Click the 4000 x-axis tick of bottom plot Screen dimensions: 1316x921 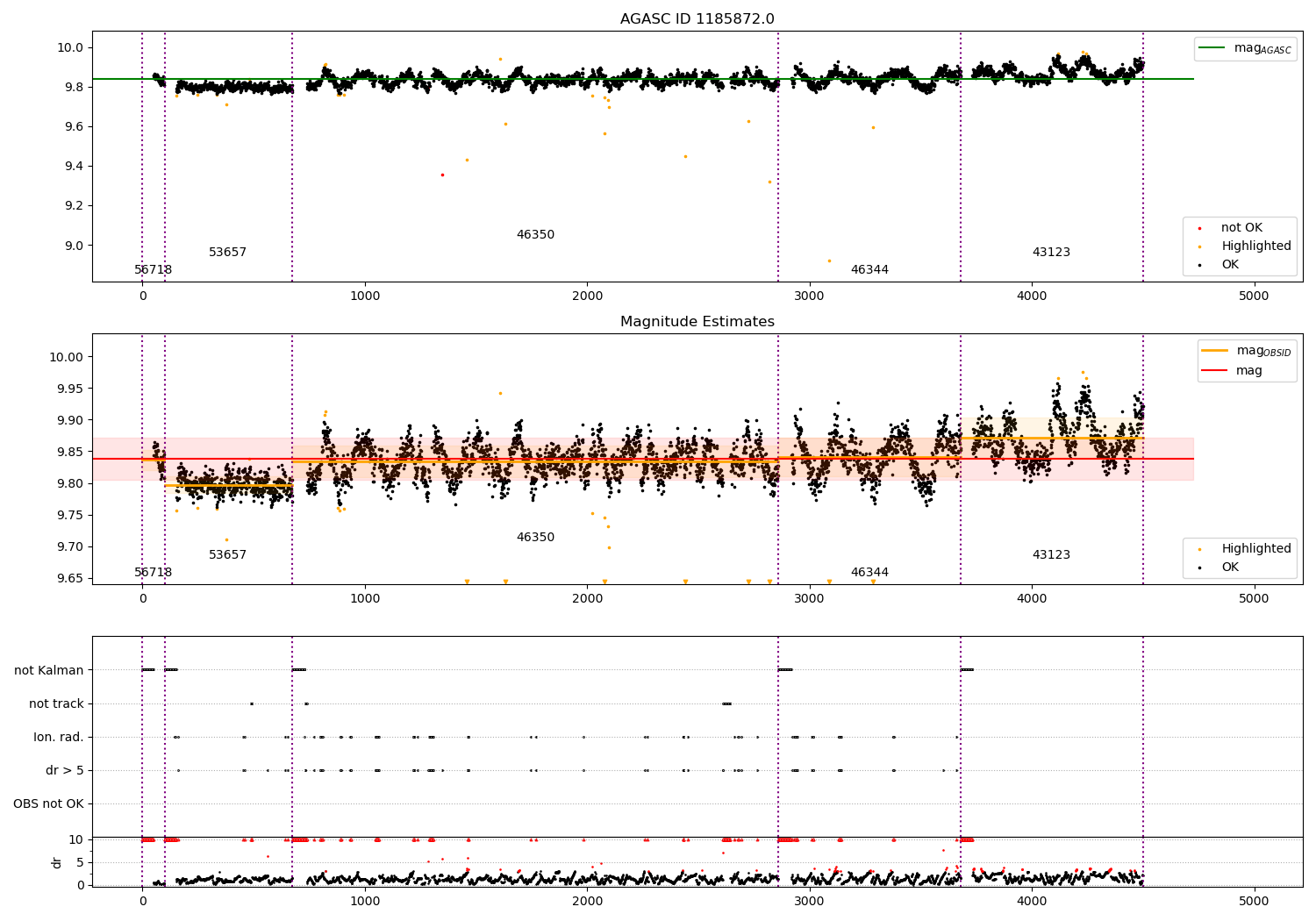tap(1032, 901)
